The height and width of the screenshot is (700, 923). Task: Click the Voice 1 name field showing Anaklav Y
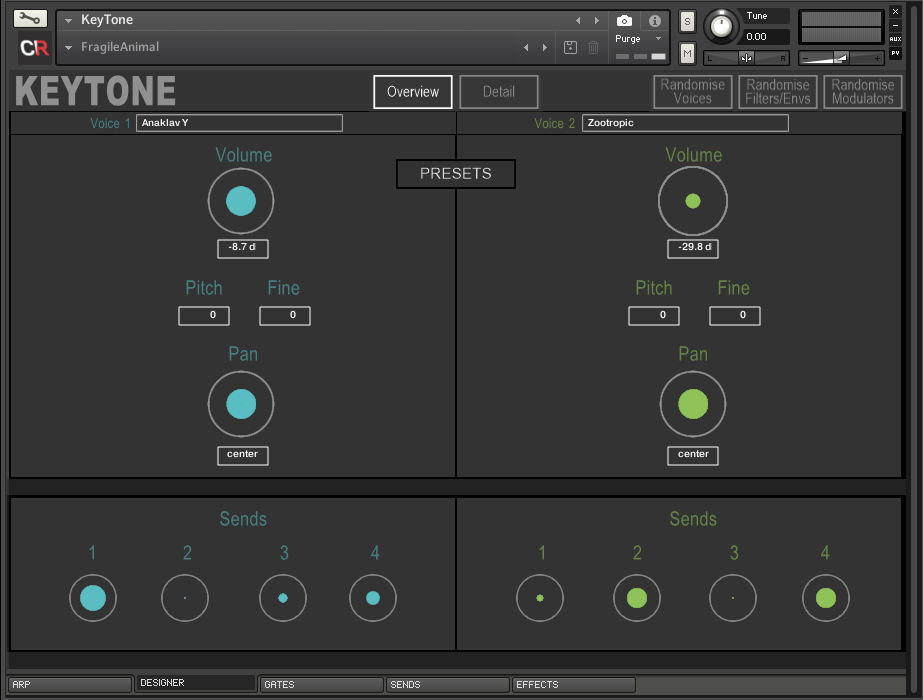click(x=239, y=122)
